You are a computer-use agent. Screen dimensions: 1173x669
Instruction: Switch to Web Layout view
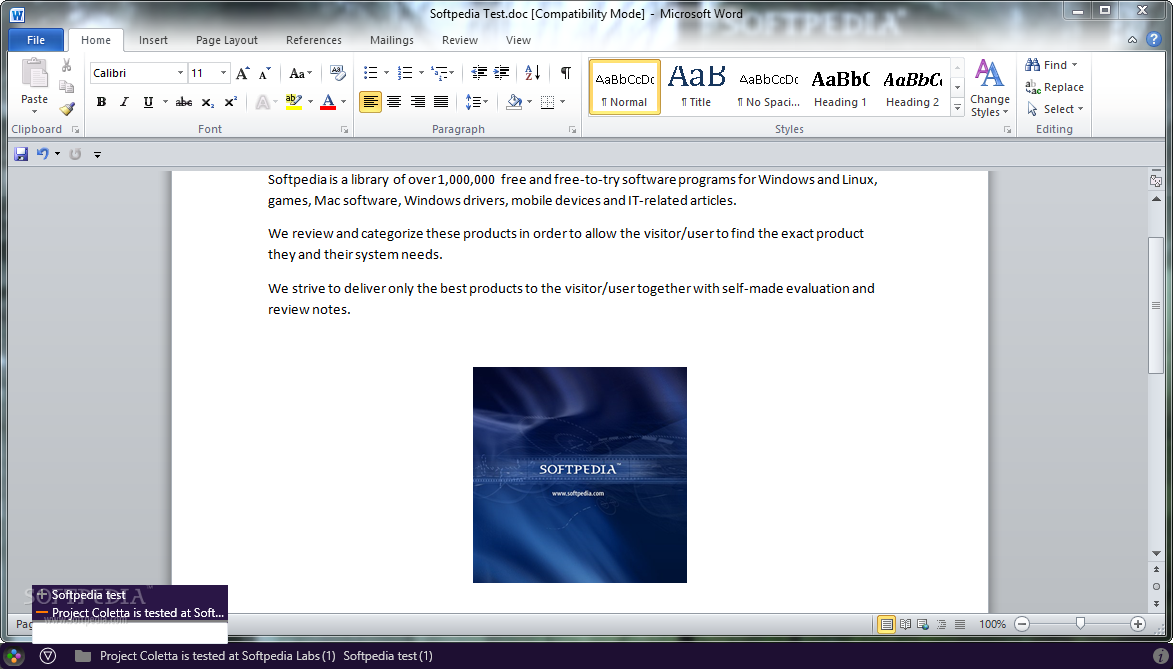(x=923, y=624)
